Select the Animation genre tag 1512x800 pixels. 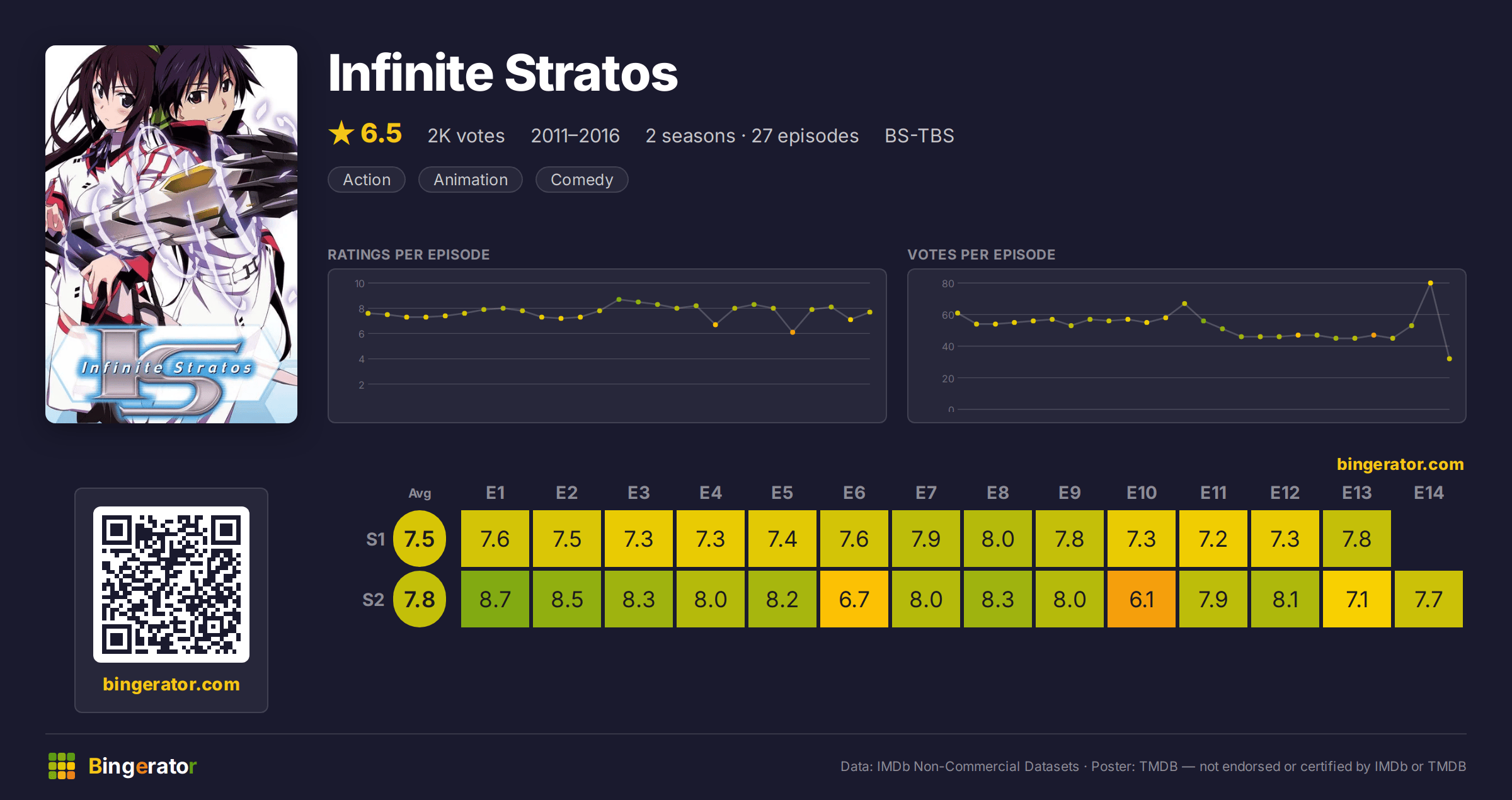tap(471, 180)
